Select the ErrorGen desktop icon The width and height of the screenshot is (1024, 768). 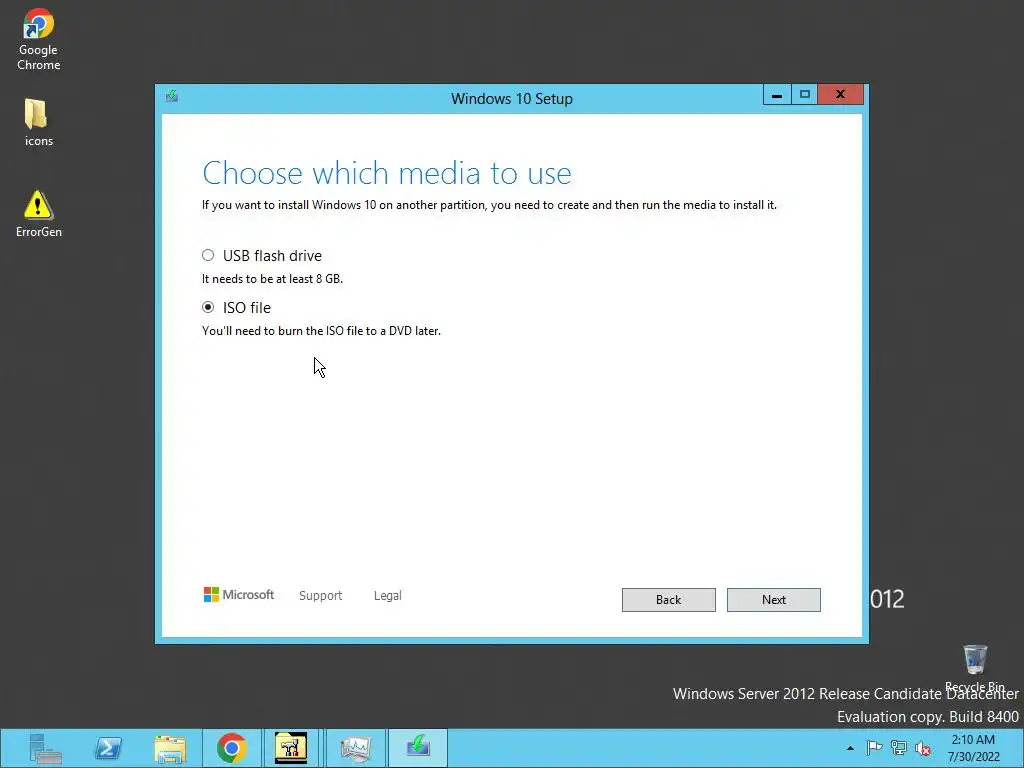pyautogui.click(x=39, y=214)
